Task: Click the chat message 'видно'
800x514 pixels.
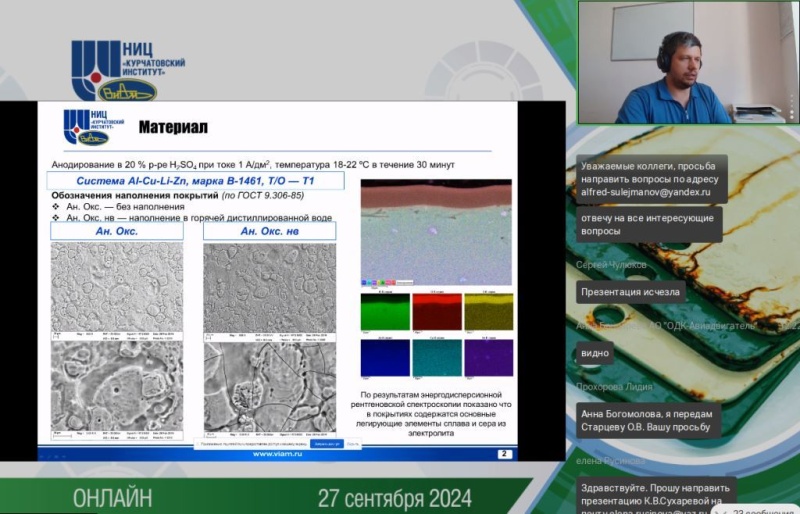Action: (x=595, y=353)
